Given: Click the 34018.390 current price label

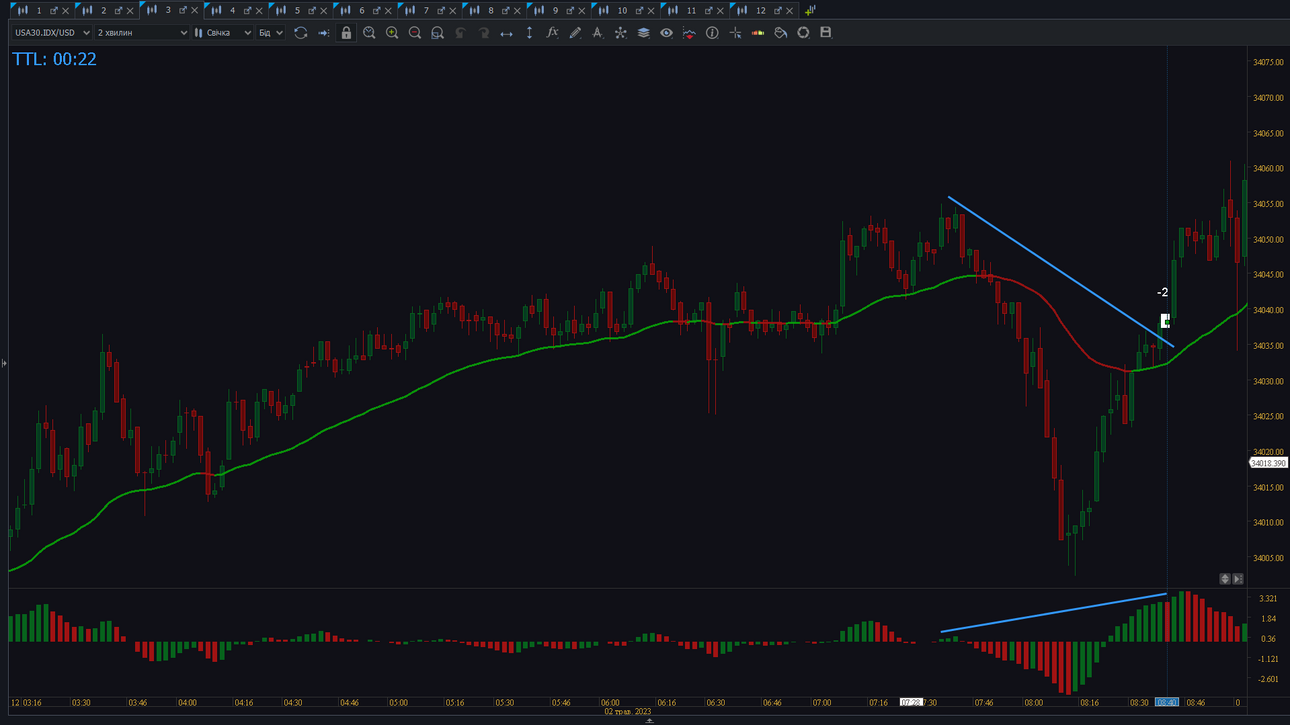Looking at the screenshot, I should coord(1268,463).
